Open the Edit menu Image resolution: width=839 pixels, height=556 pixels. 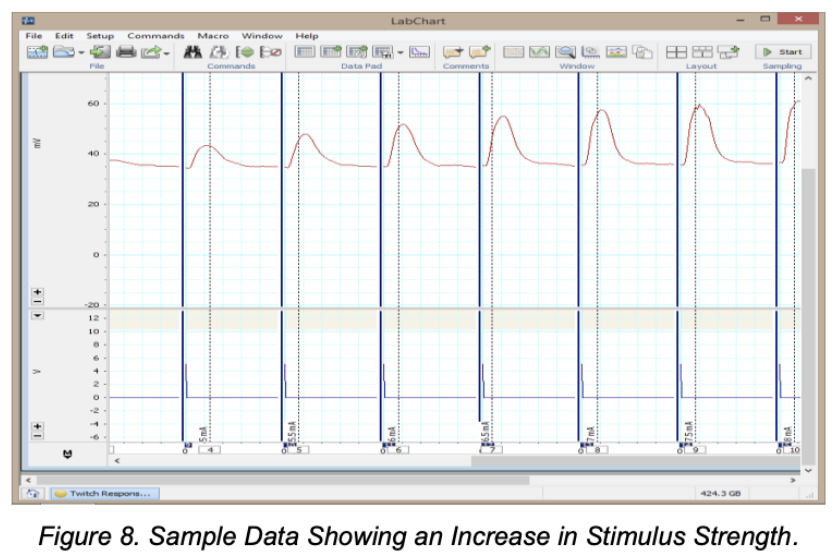pyautogui.click(x=64, y=36)
